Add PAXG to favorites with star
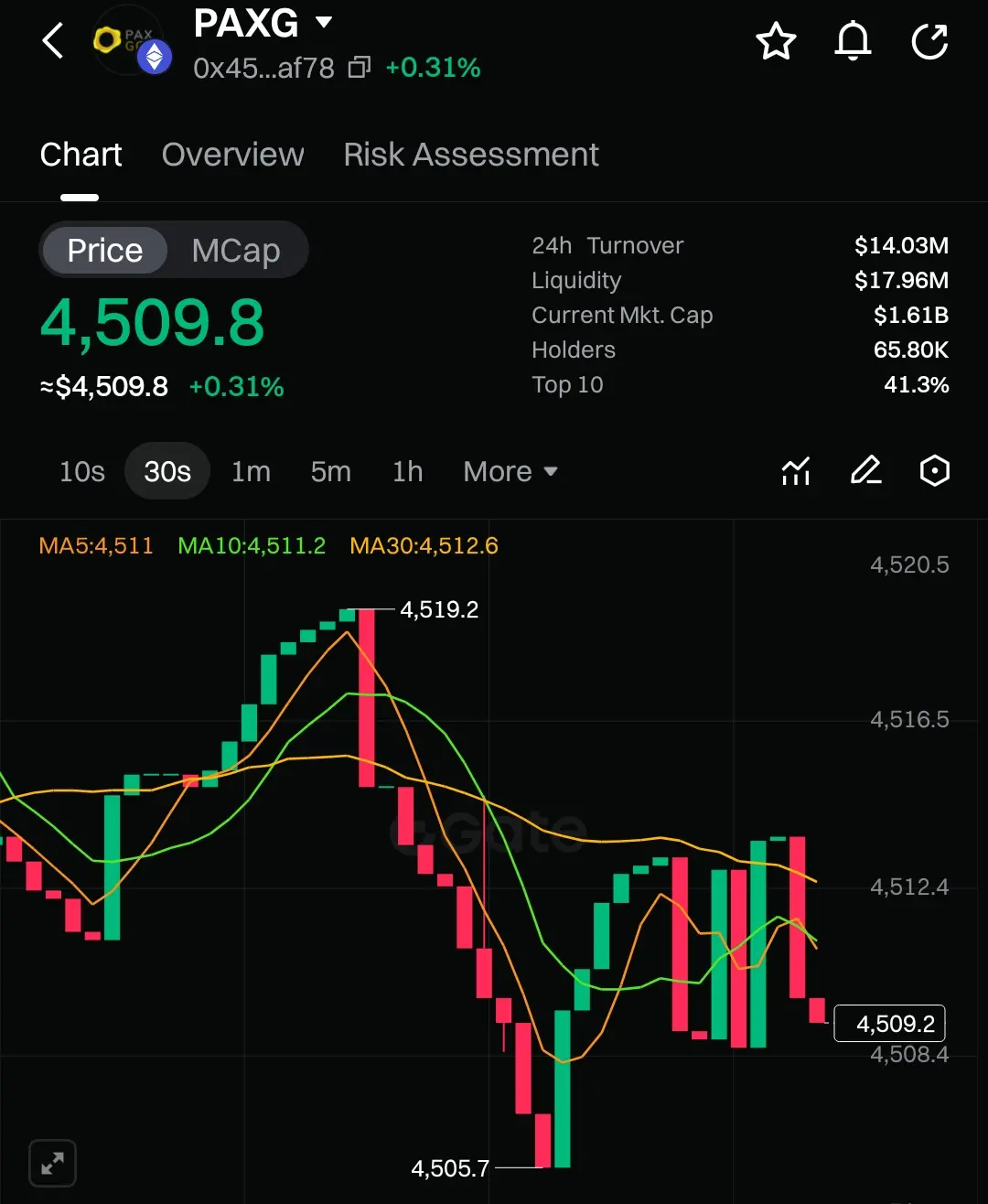Image resolution: width=988 pixels, height=1204 pixels. click(776, 41)
